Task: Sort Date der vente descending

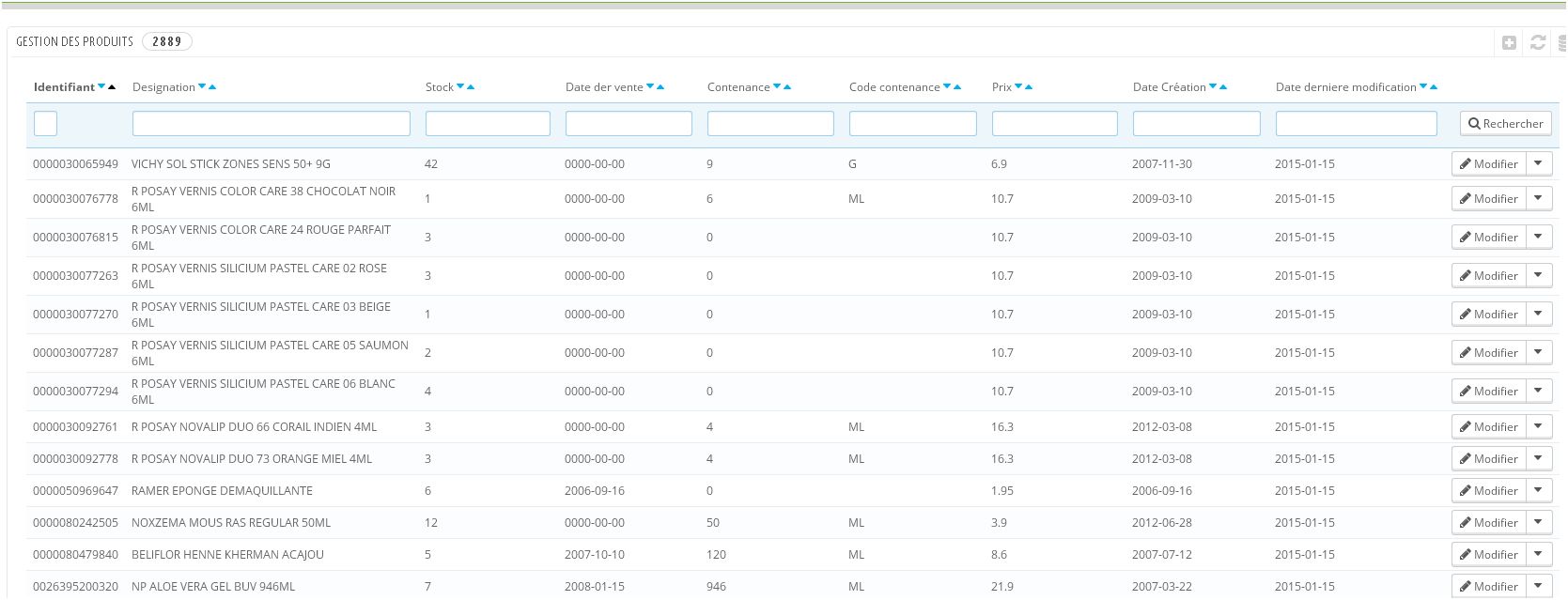Action: coord(650,87)
